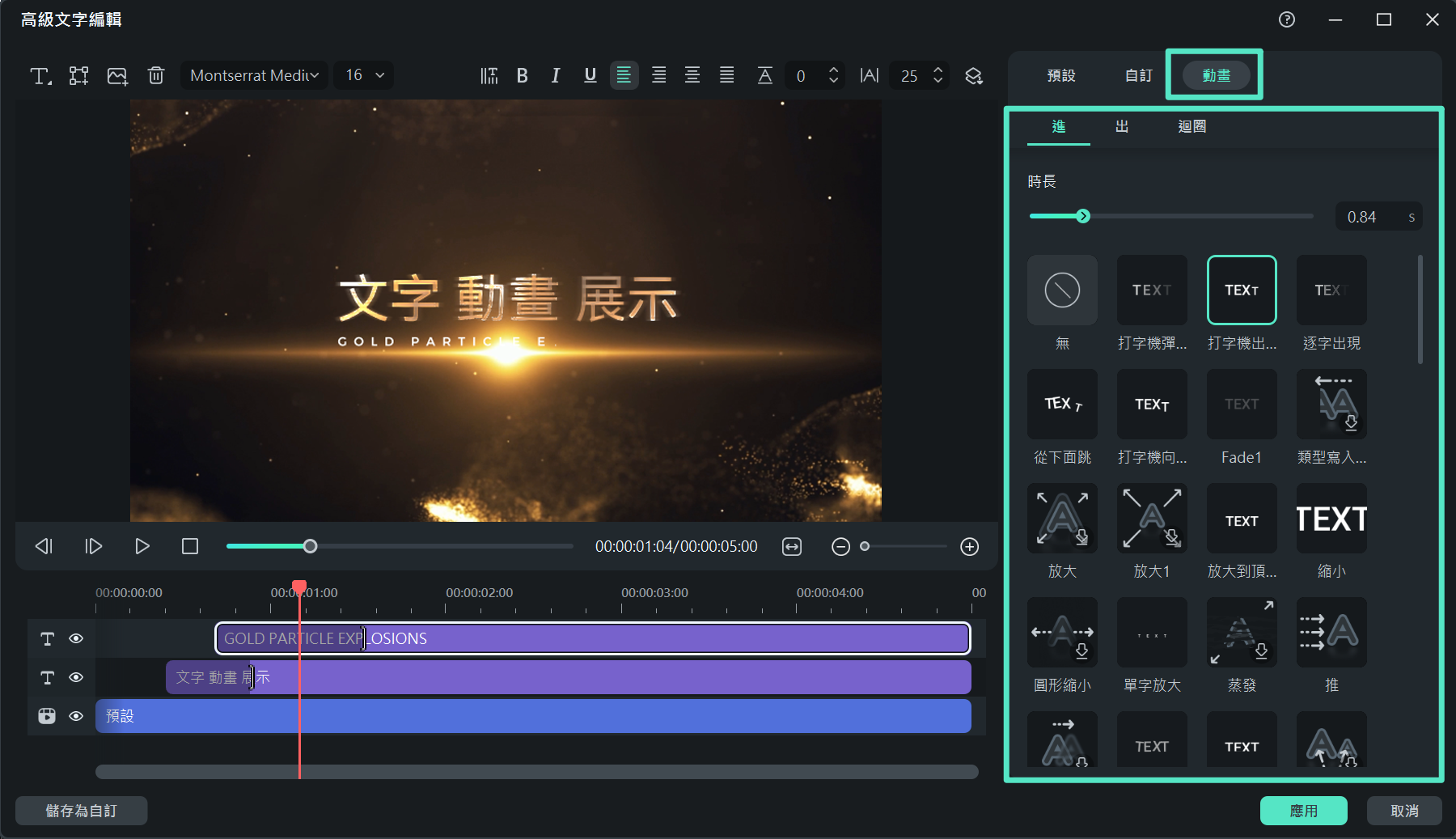
Task: Select the GOLD PARTICLE EXPLOSIONS clip
Action: (x=592, y=638)
